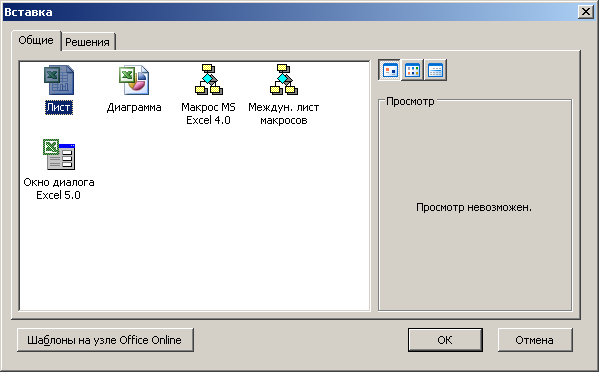Switch to list view mode
599x372 pixels.
click(x=412, y=70)
